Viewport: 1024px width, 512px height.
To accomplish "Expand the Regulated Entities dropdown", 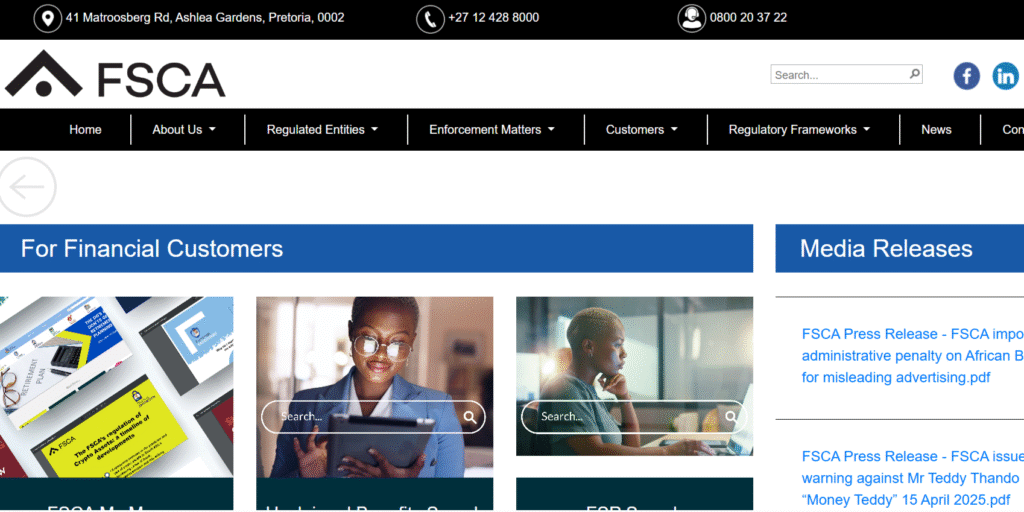I will 322,129.
